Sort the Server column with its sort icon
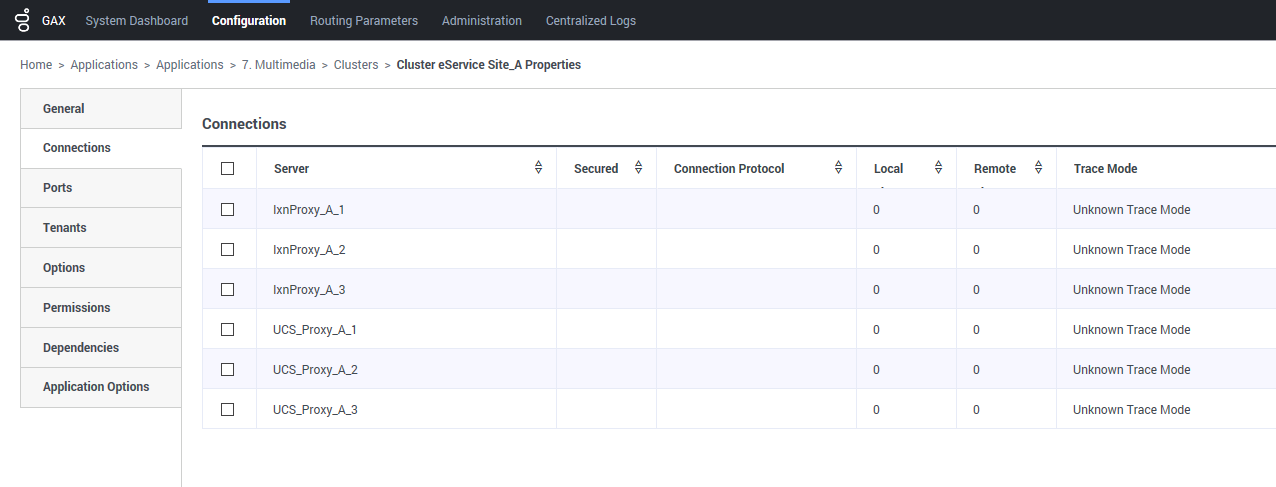This screenshot has height=487, width=1276. click(x=538, y=168)
